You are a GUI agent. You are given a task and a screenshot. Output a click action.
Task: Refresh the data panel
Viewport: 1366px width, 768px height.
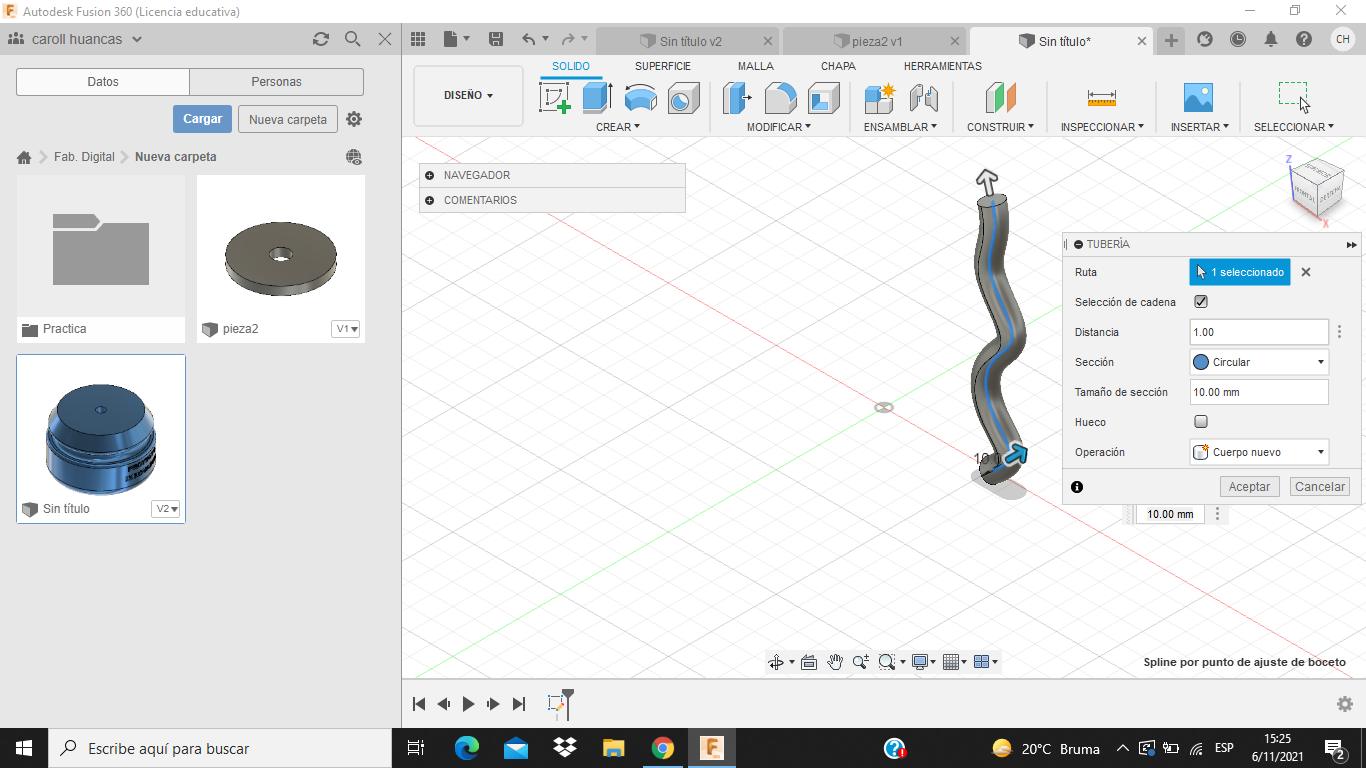320,39
